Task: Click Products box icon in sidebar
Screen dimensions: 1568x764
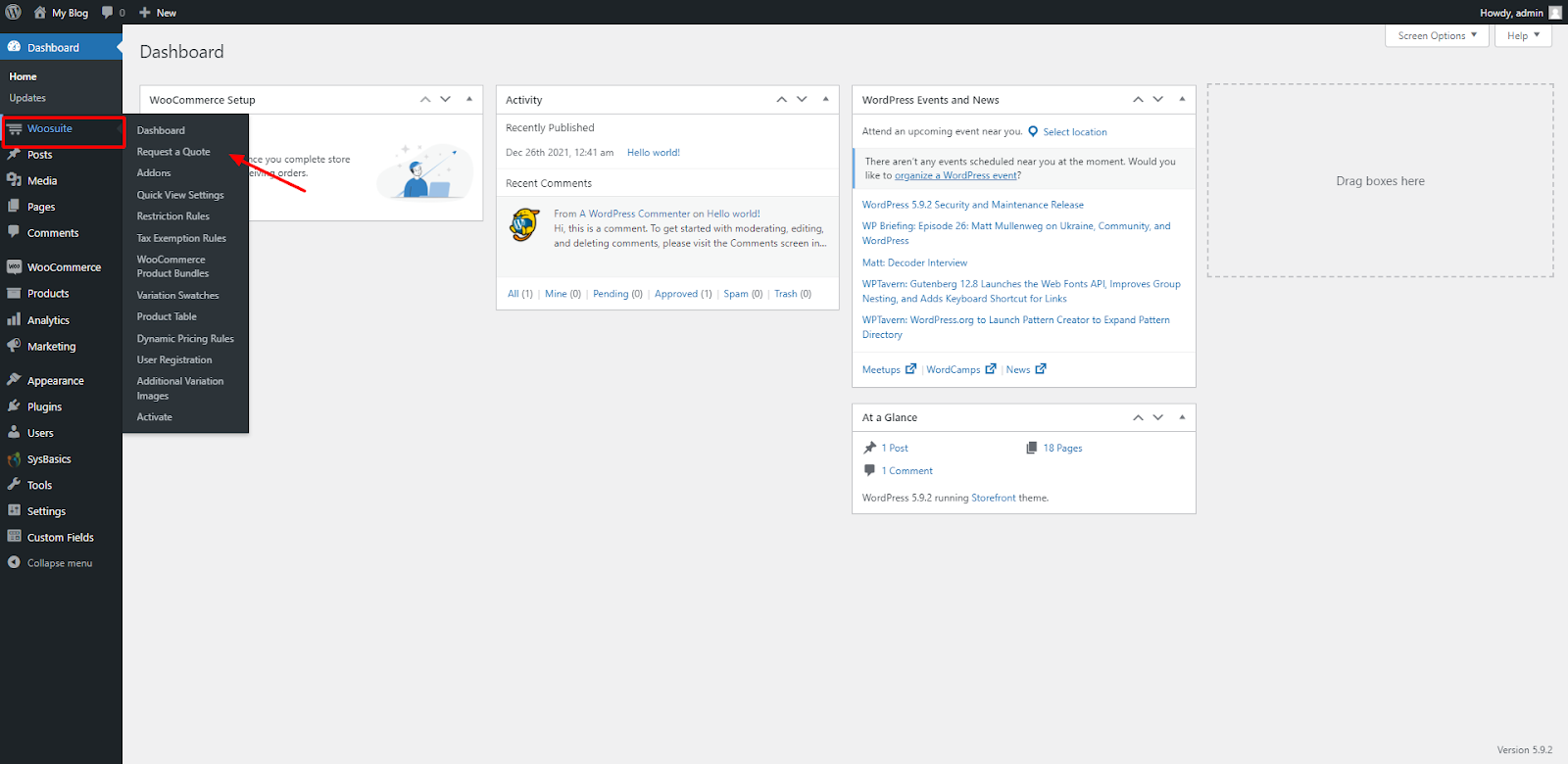Action: [x=14, y=293]
